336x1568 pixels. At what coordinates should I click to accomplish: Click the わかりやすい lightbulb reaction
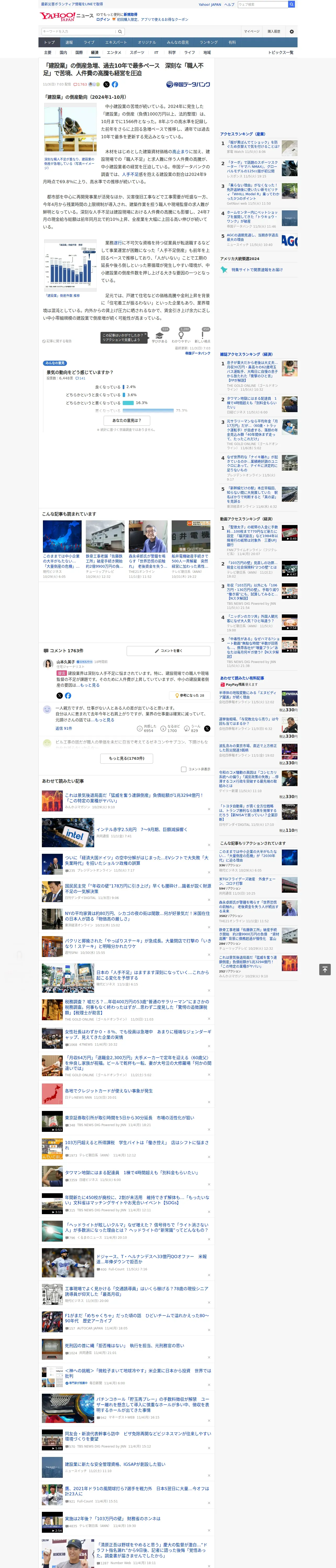[x=181, y=335]
